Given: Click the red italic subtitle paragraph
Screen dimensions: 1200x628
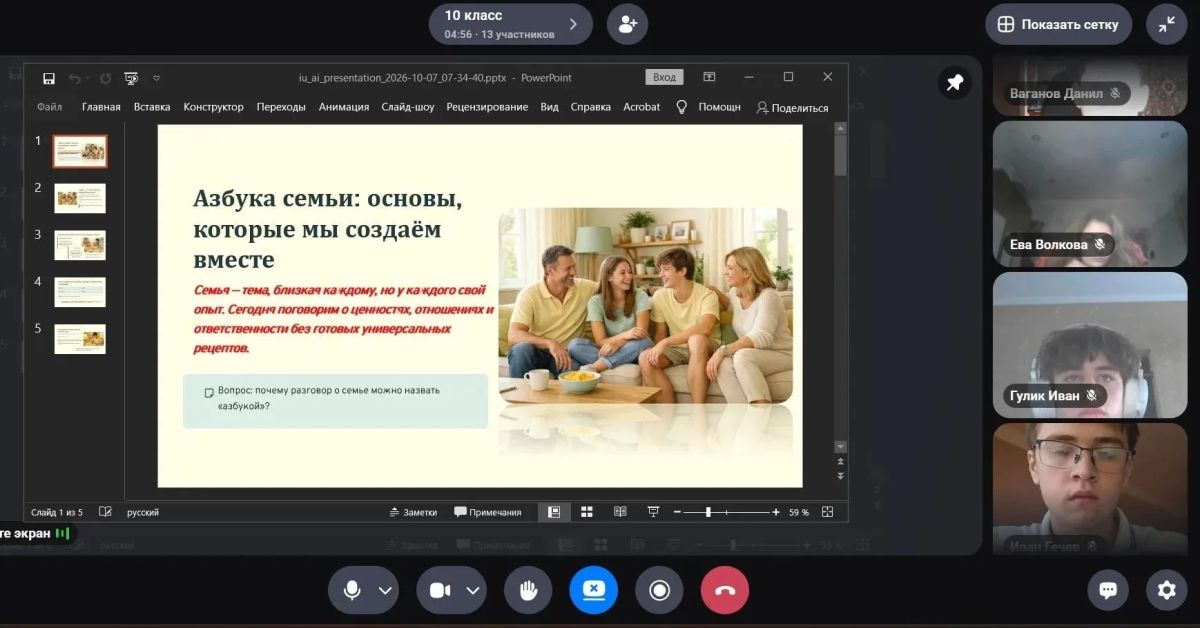Looking at the screenshot, I should click(343, 319).
